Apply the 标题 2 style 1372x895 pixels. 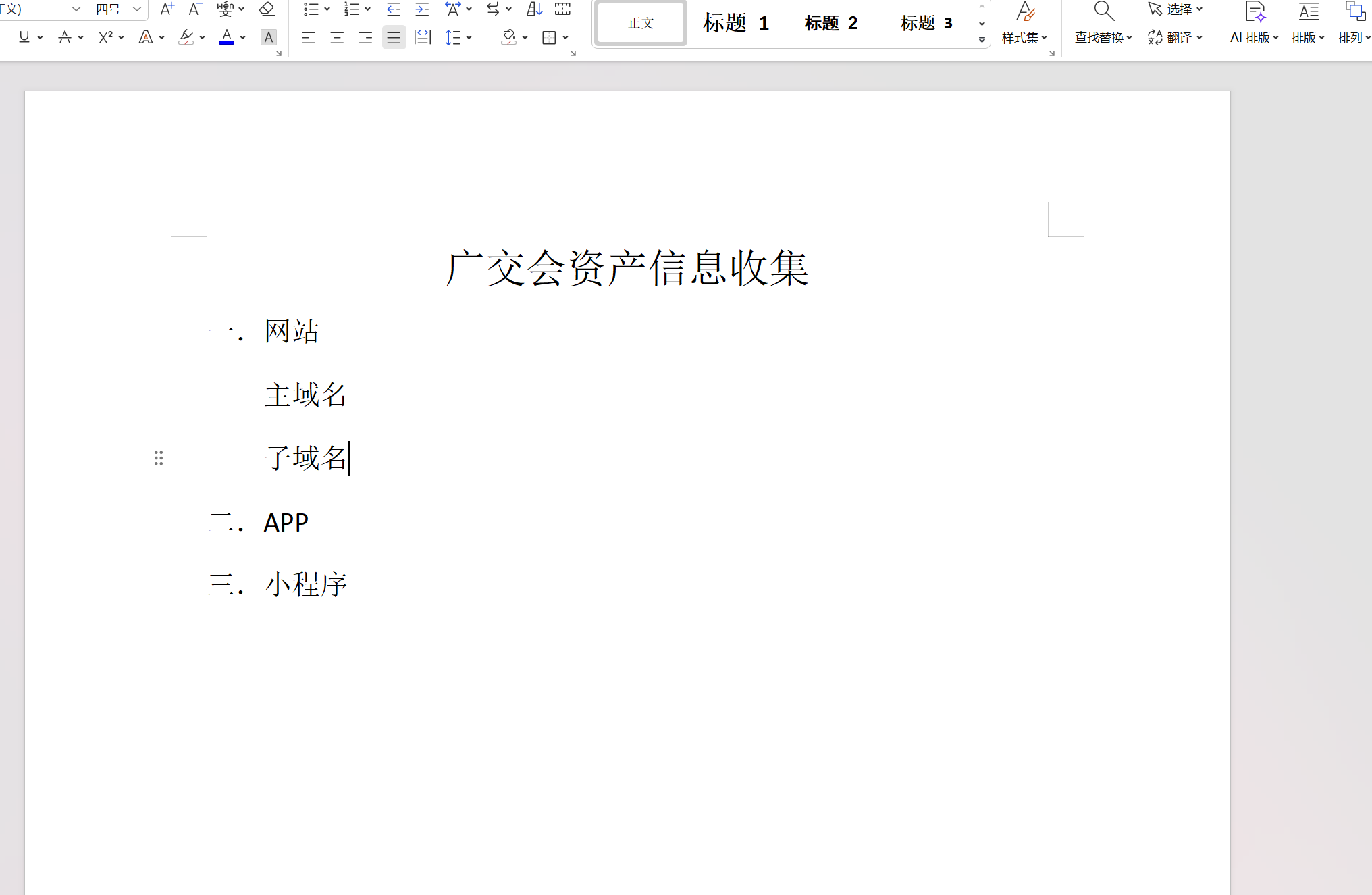(x=831, y=23)
